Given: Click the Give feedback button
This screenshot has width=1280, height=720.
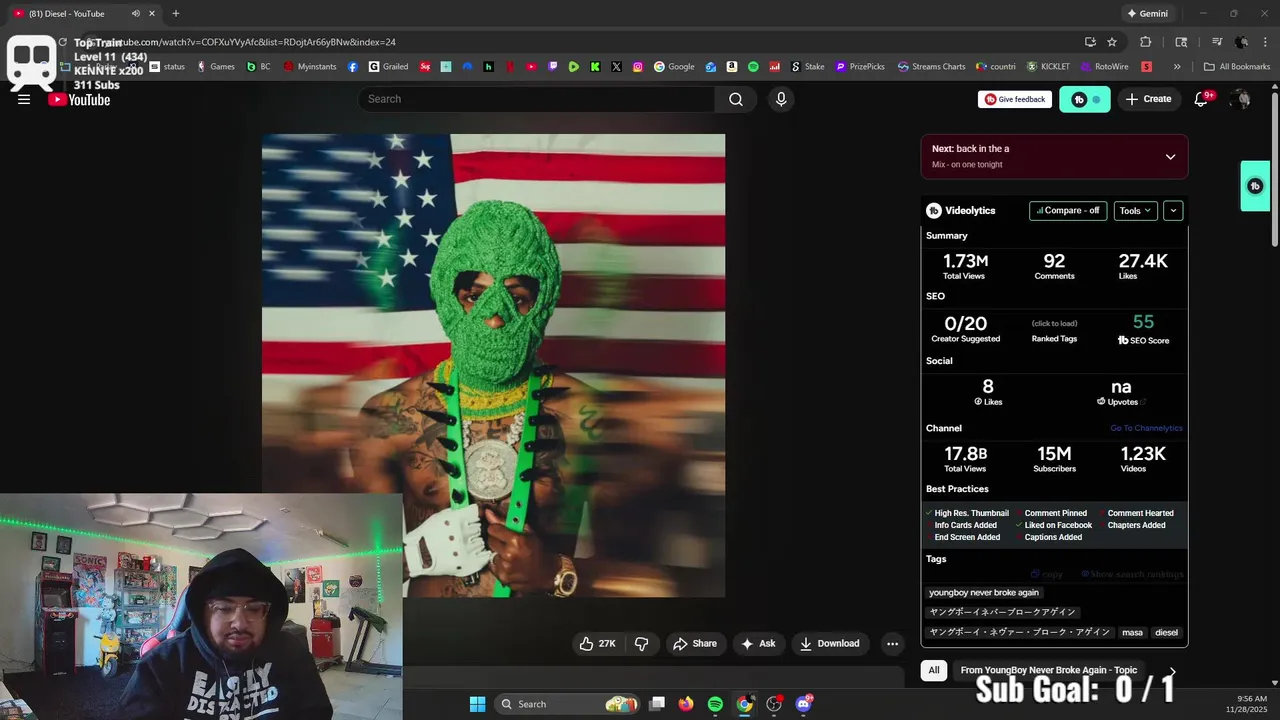Looking at the screenshot, I should click(1015, 99).
